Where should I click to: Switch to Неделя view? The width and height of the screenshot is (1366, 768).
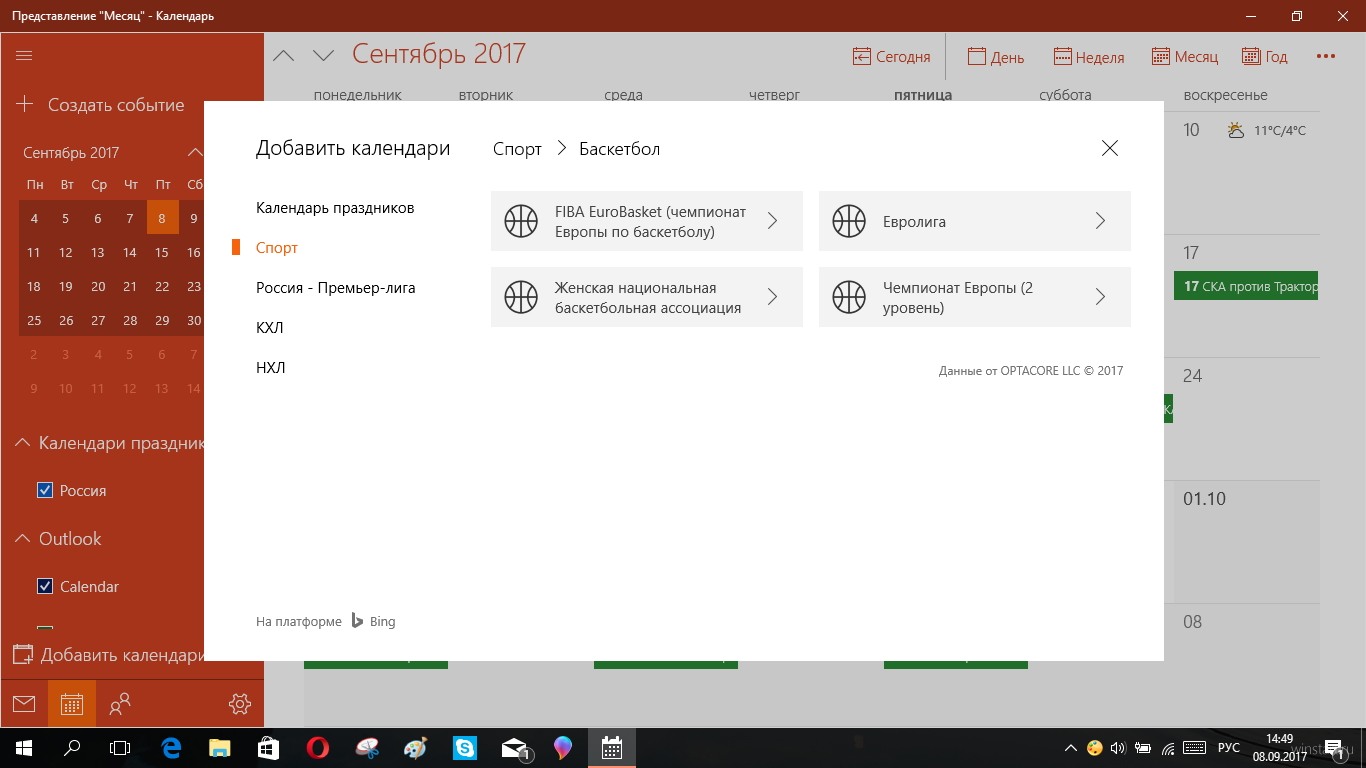coord(1089,57)
